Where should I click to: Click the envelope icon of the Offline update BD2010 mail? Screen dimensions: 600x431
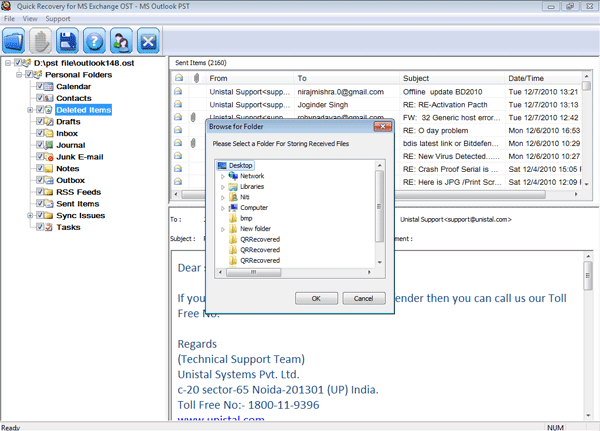click(178, 91)
